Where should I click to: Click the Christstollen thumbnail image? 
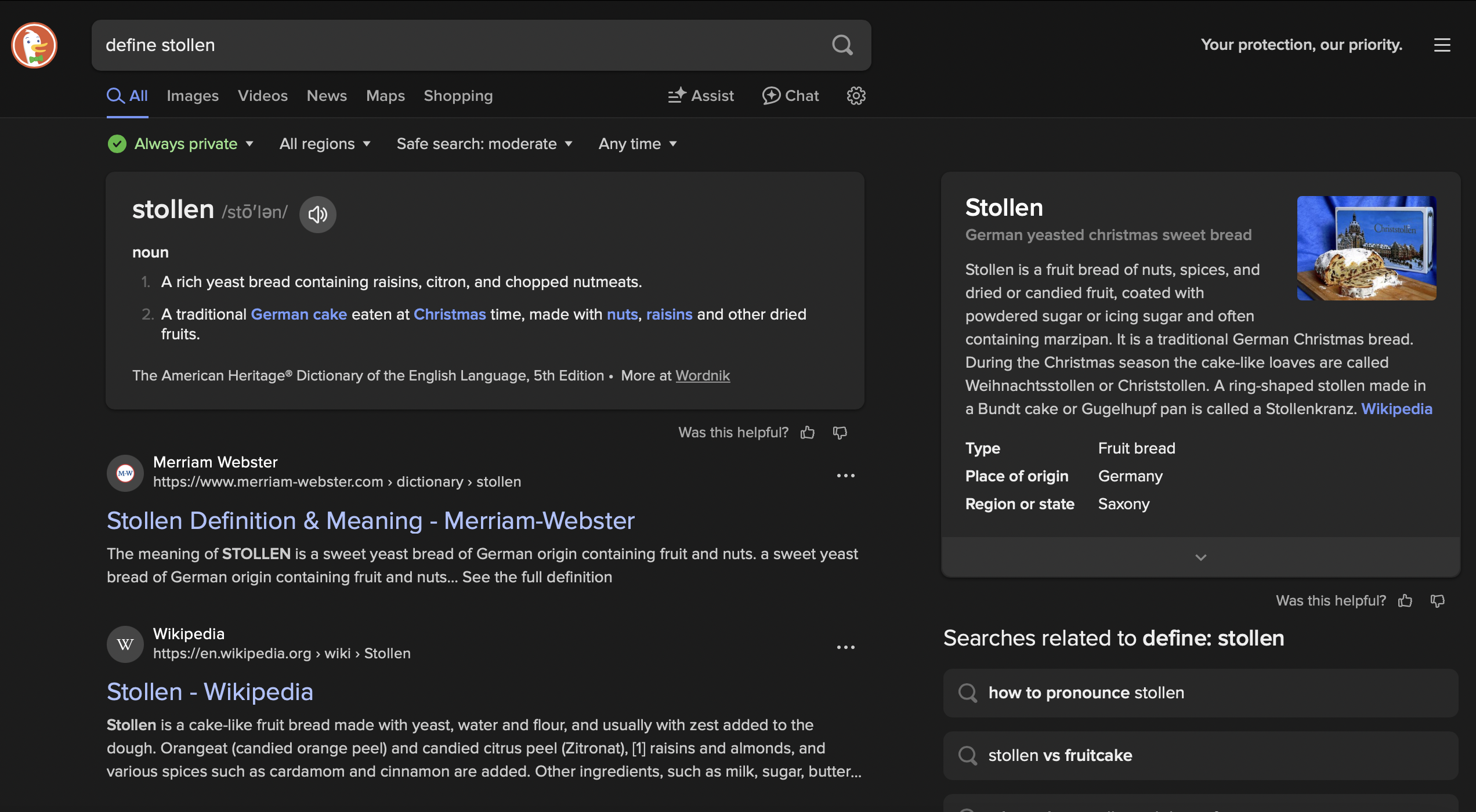(1366, 248)
